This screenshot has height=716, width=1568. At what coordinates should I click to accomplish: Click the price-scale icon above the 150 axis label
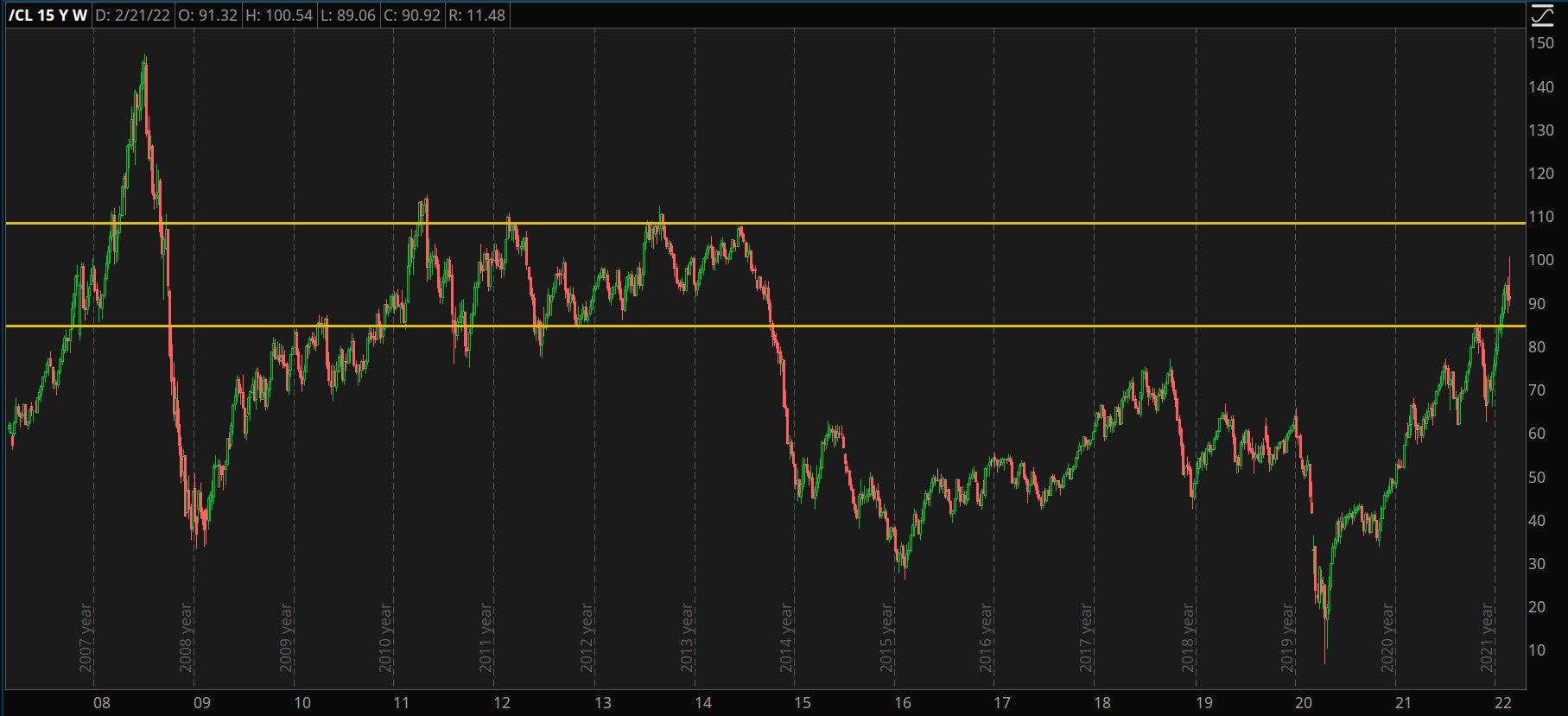coord(1542,16)
